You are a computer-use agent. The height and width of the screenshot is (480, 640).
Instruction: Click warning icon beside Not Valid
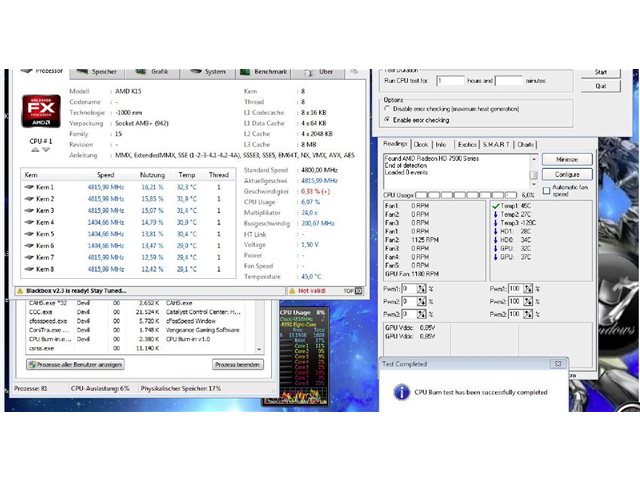coord(292,291)
